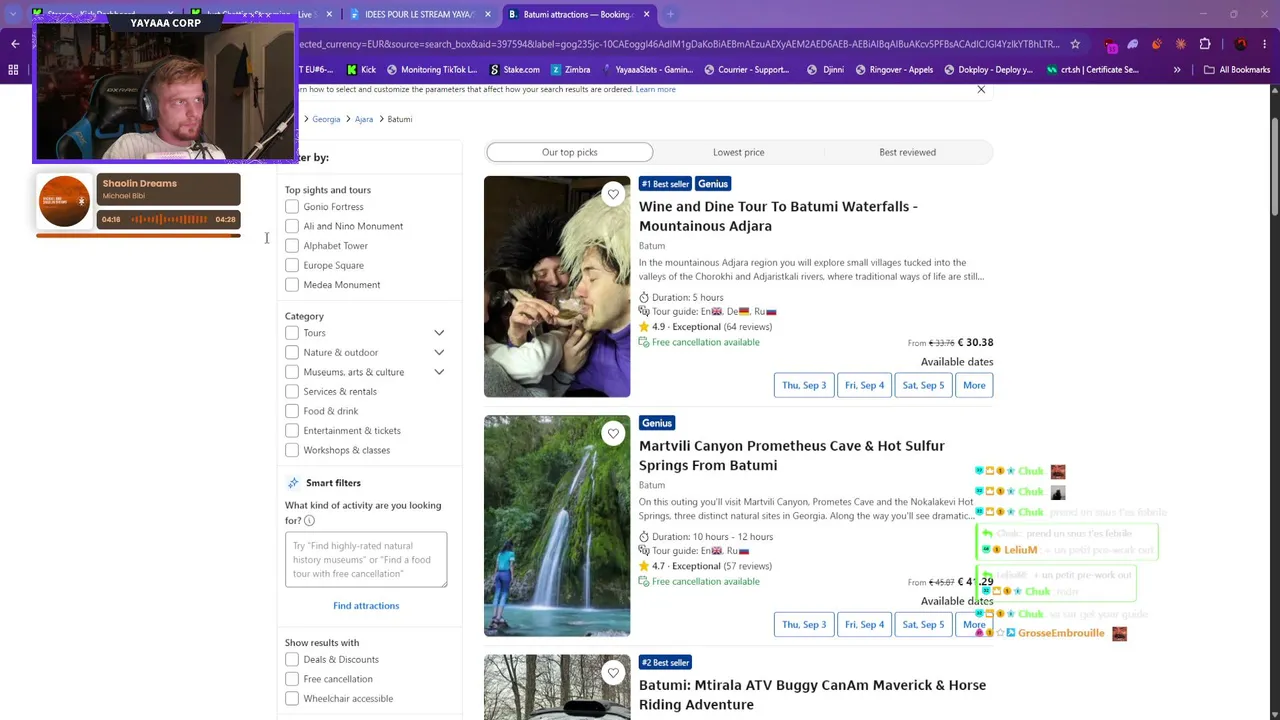Pick Thu, Sep 3 for Wine and Dine Tour

pos(804,385)
